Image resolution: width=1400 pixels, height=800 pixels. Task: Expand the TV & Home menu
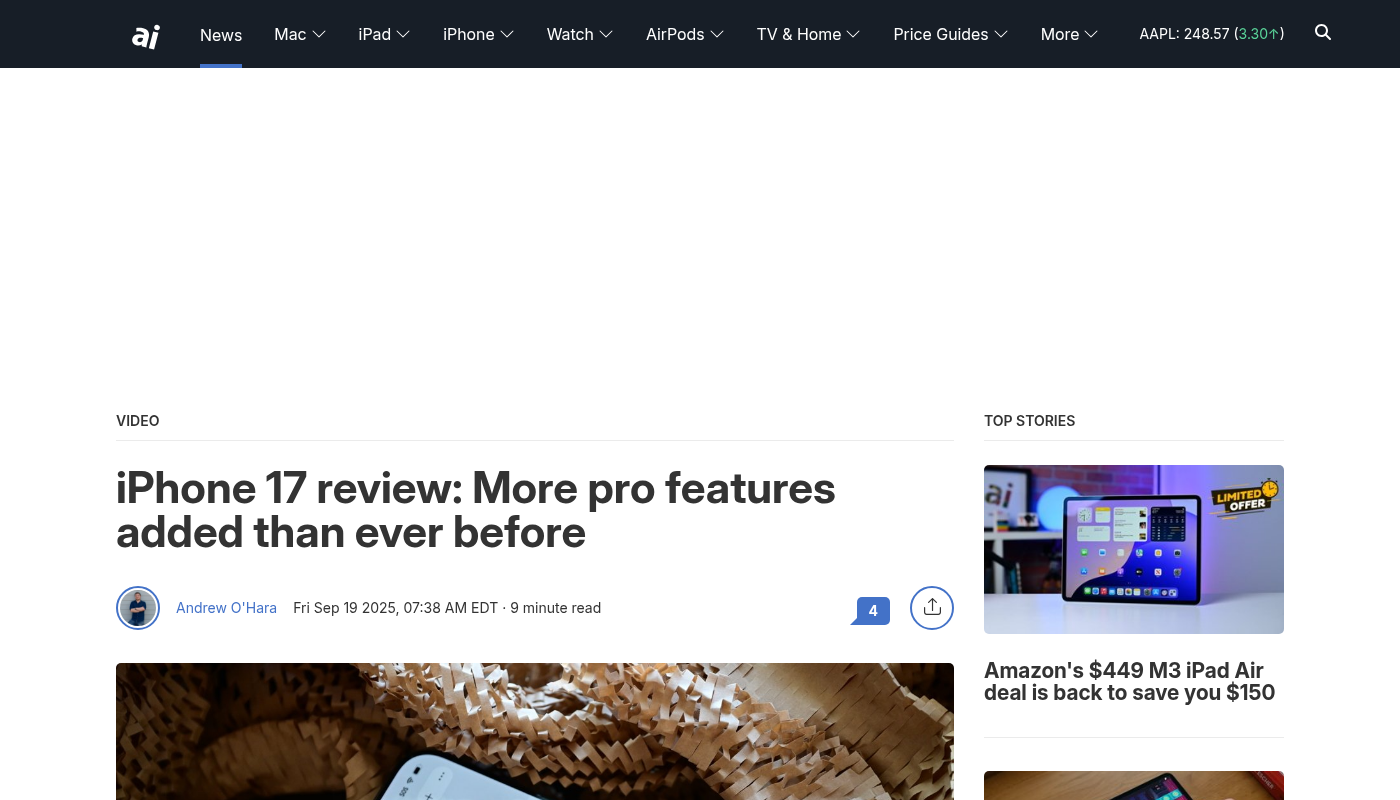coord(808,34)
